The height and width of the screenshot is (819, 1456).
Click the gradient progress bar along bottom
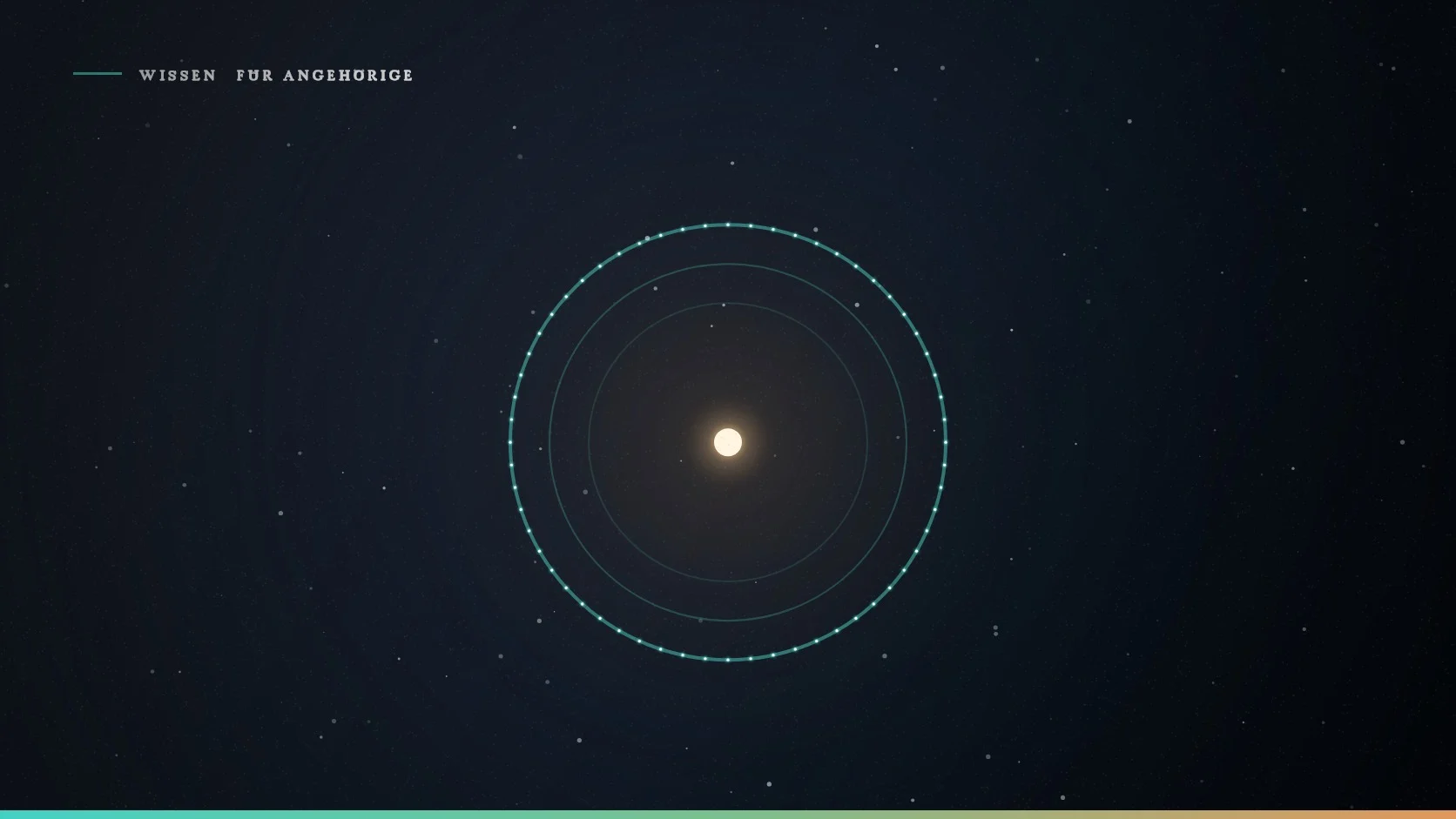click(728, 815)
